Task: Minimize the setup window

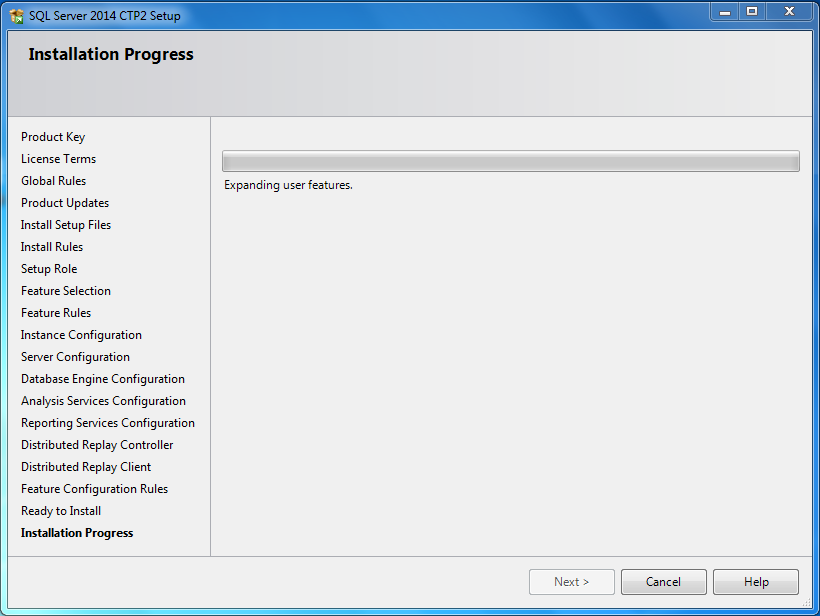Action: point(724,12)
